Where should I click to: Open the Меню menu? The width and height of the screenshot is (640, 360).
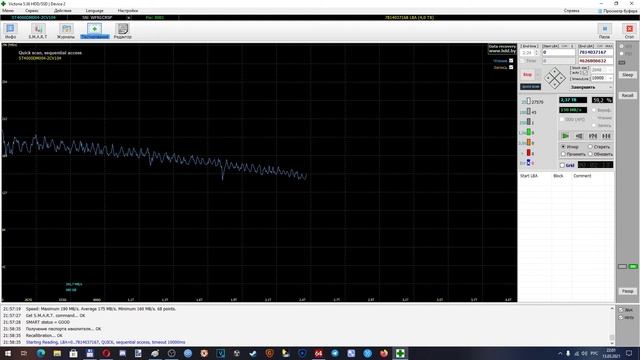click(x=8, y=11)
